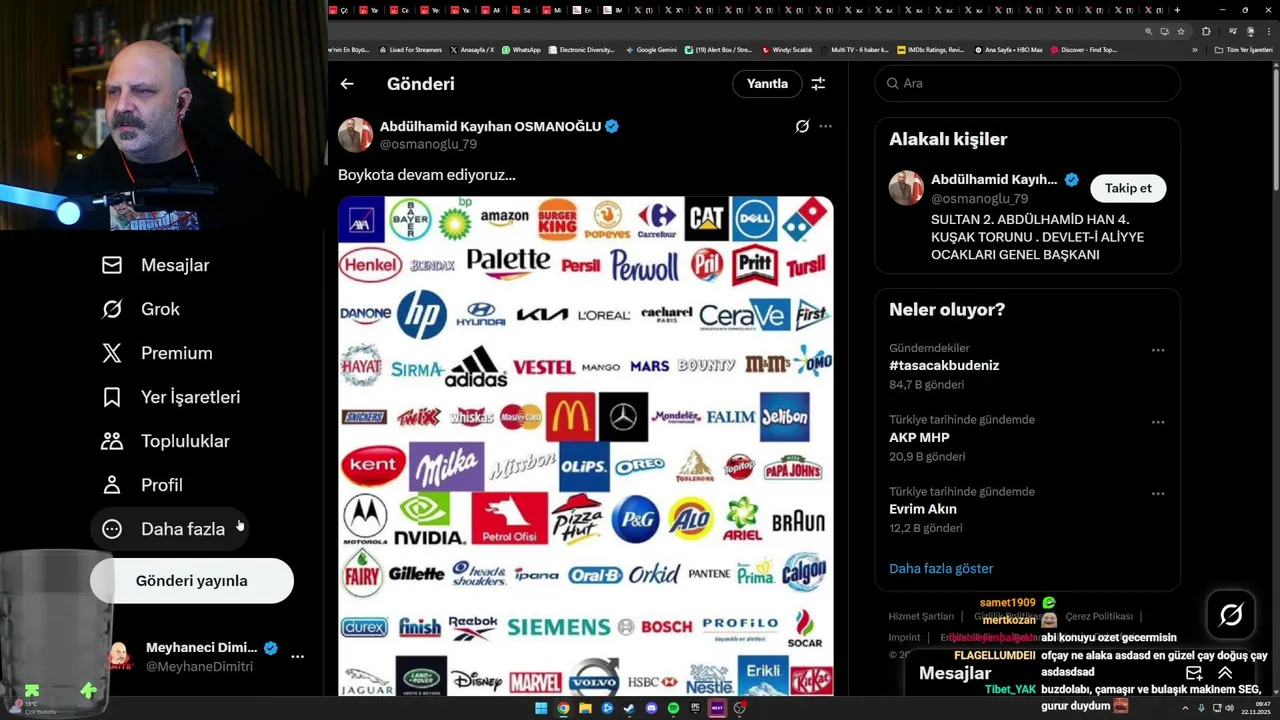Open Windows Start menu
The width and height of the screenshot is (1280, 720).
541,708
